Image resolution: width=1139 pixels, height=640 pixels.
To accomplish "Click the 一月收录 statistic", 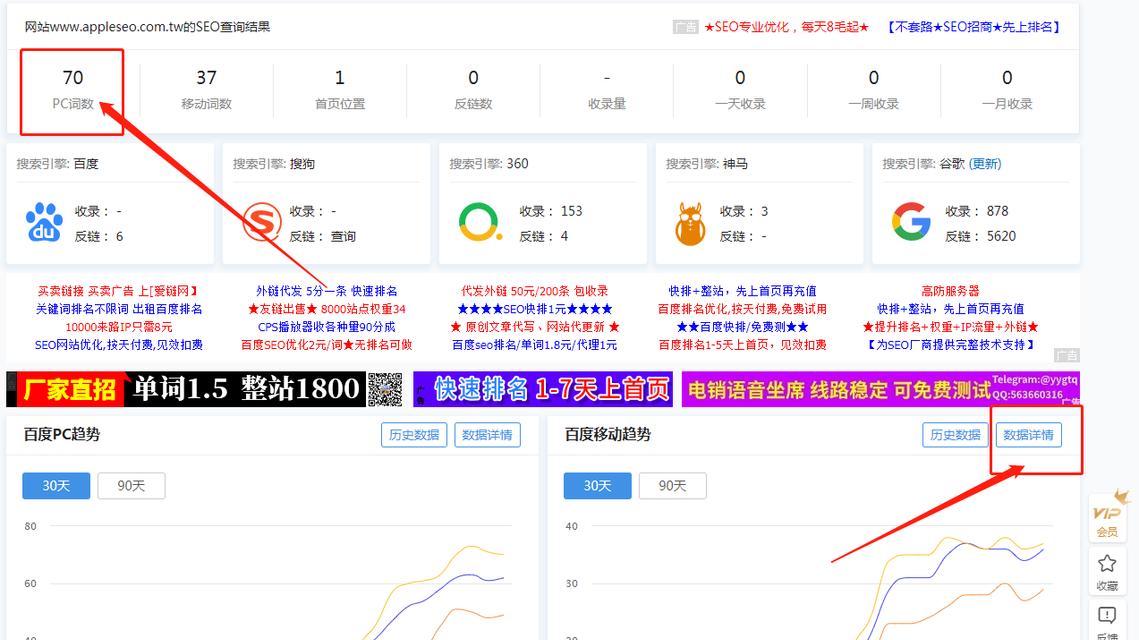I will pos(1007,89).
